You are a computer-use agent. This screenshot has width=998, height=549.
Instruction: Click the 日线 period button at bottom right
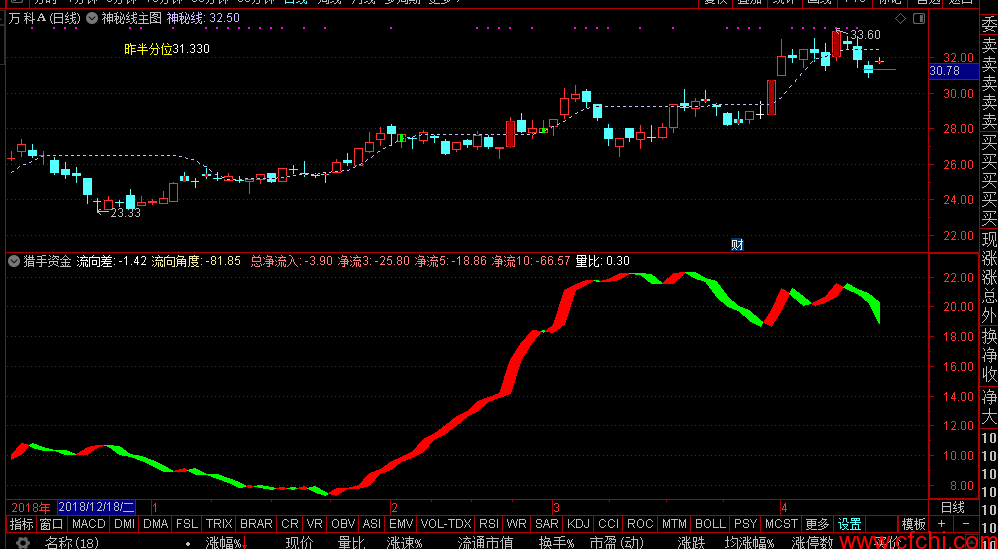coord(952,508)
